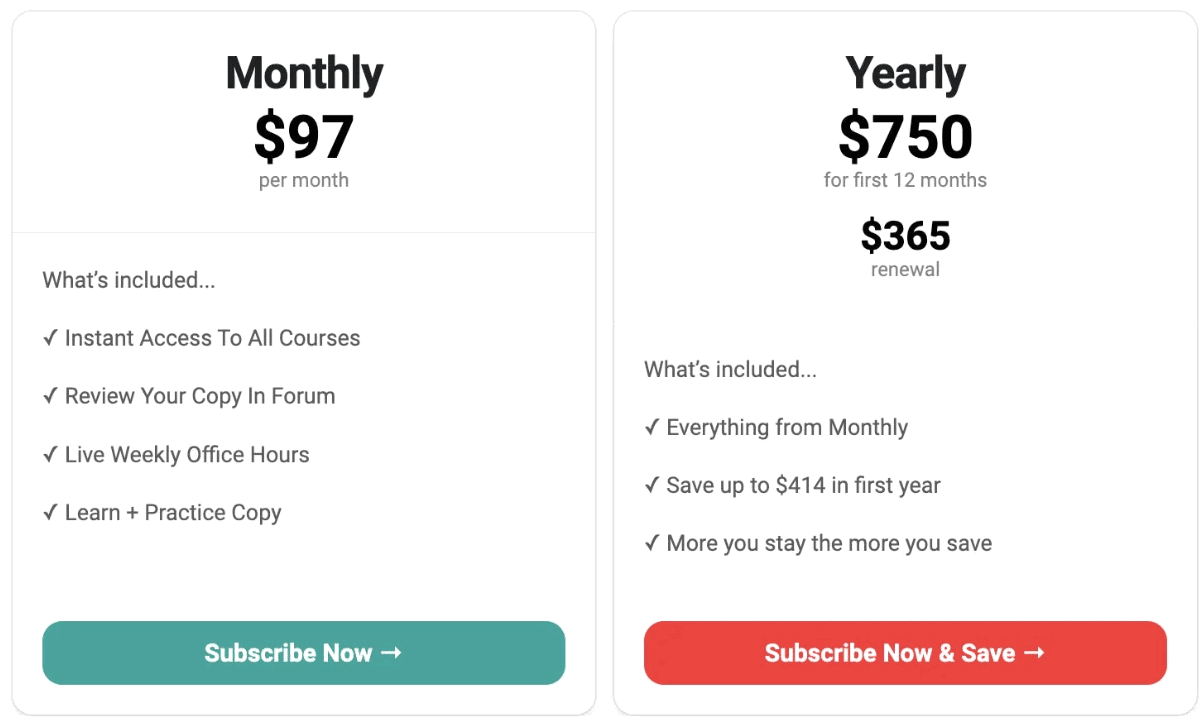Click checkmark beside Learn + Practice Copy
The image size is (1204, 724).
(x=50, y=512)
